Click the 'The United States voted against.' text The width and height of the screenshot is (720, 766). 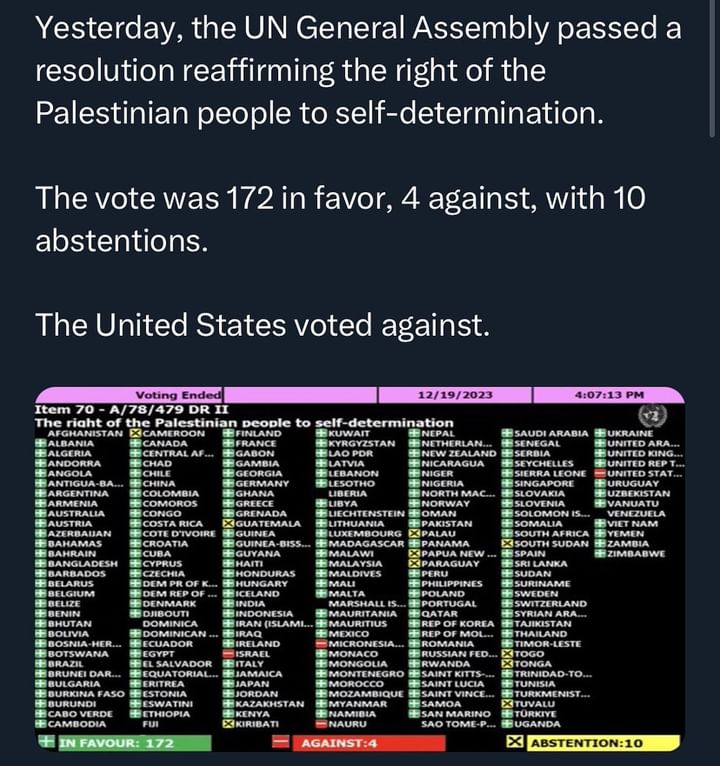point(261,324)
